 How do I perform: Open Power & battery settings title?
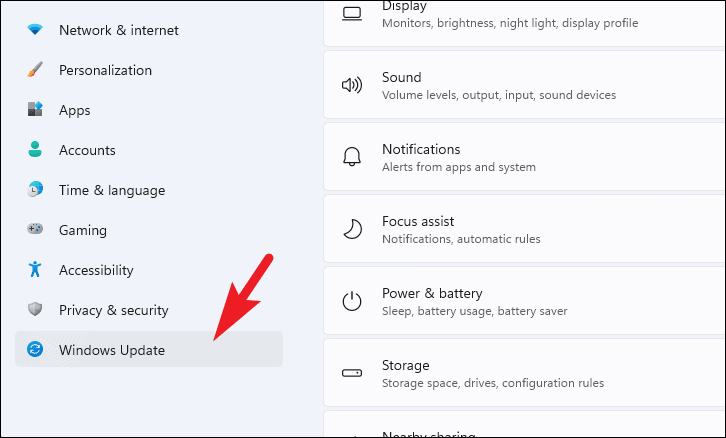pyautogui.click(x=432, y=293)
